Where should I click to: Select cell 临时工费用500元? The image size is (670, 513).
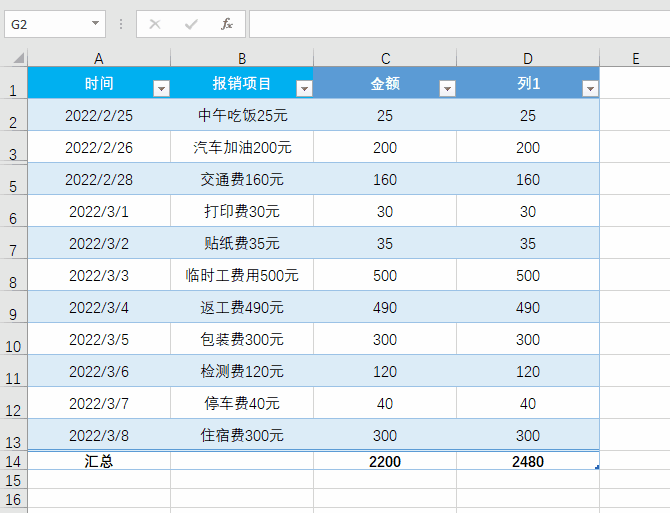pos(242,275)
